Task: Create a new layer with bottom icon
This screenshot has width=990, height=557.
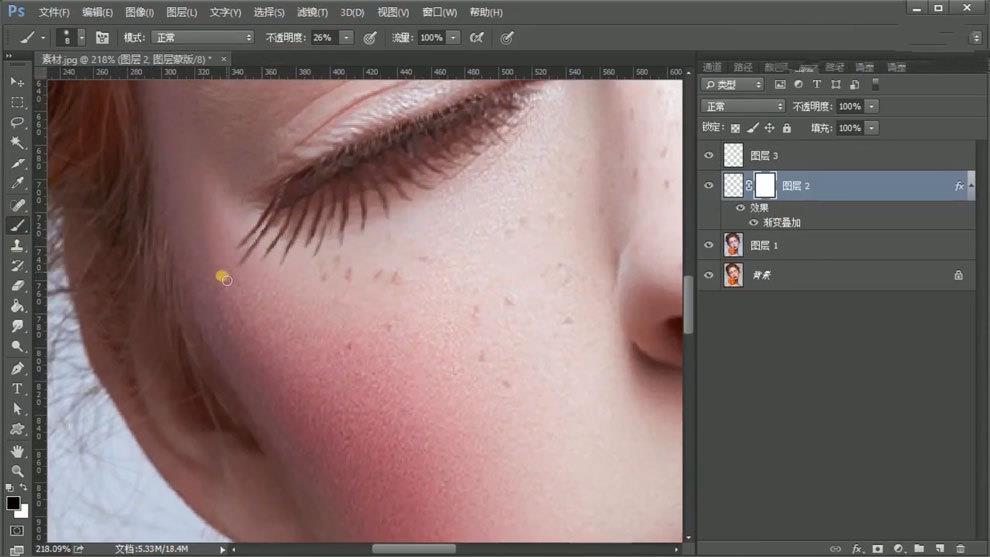Action: click(x=939, y=548)
